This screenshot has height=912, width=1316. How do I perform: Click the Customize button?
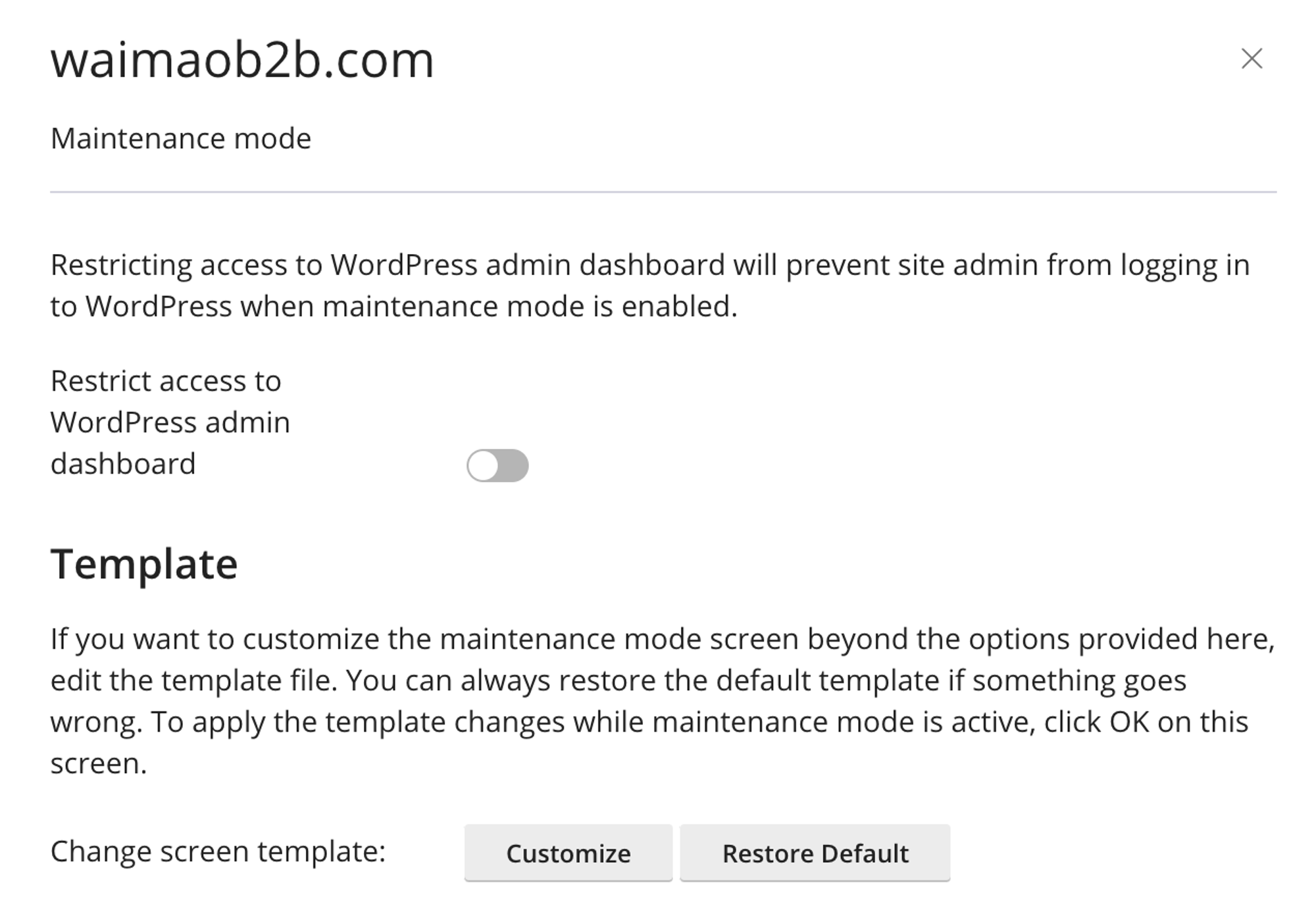click(568, 853)
